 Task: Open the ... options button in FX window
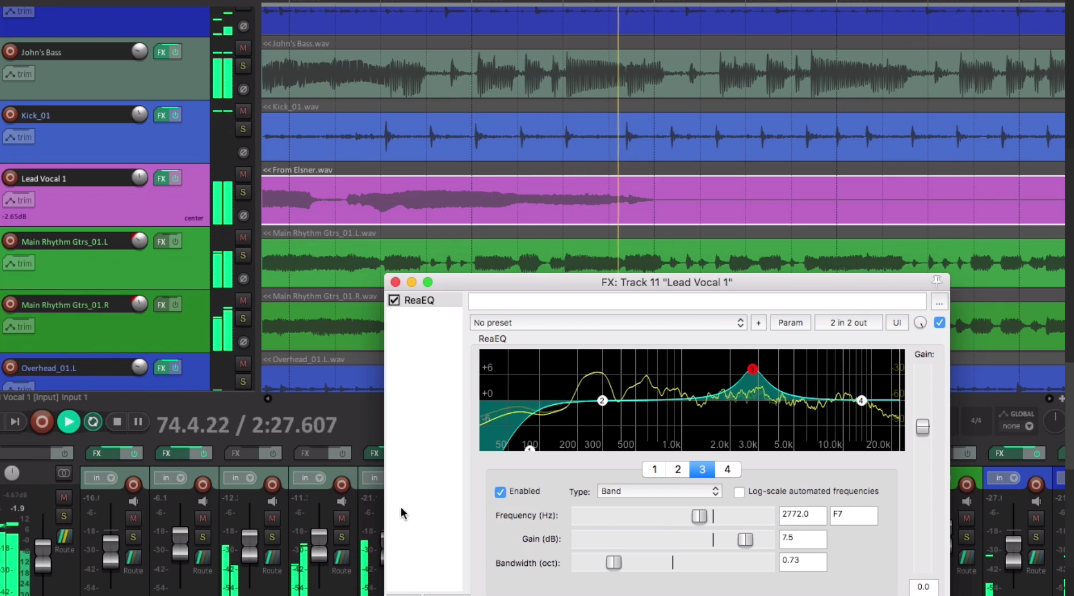(x=939, y=302)
